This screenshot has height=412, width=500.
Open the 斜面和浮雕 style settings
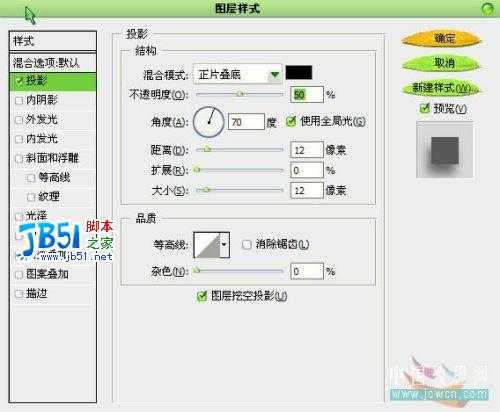[53, 158]
